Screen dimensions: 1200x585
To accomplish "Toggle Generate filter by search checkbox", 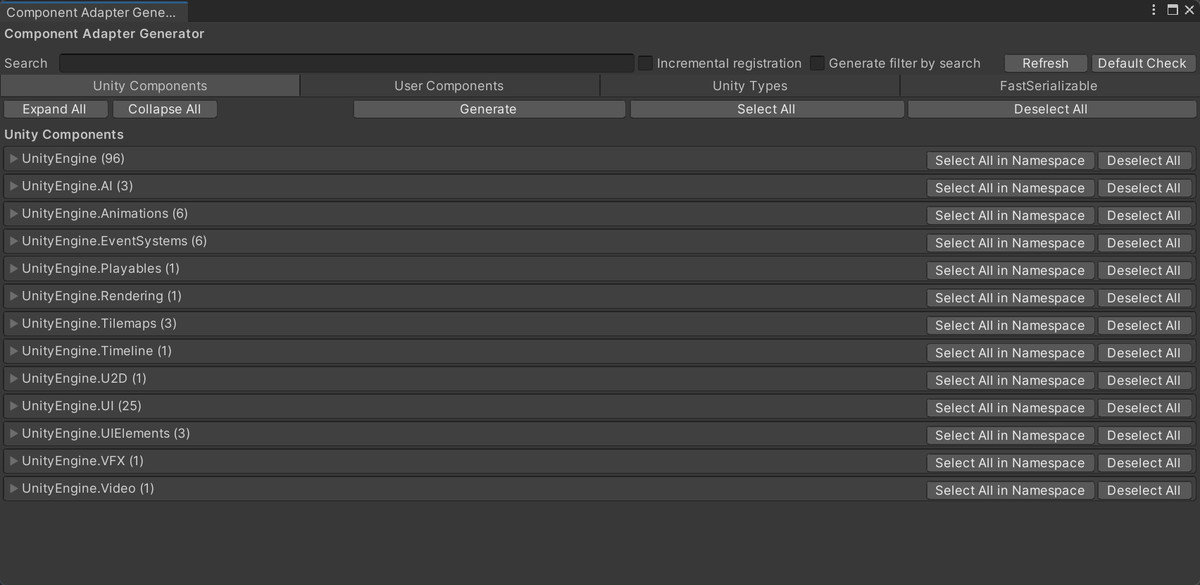I will click(x=818, y=63).
